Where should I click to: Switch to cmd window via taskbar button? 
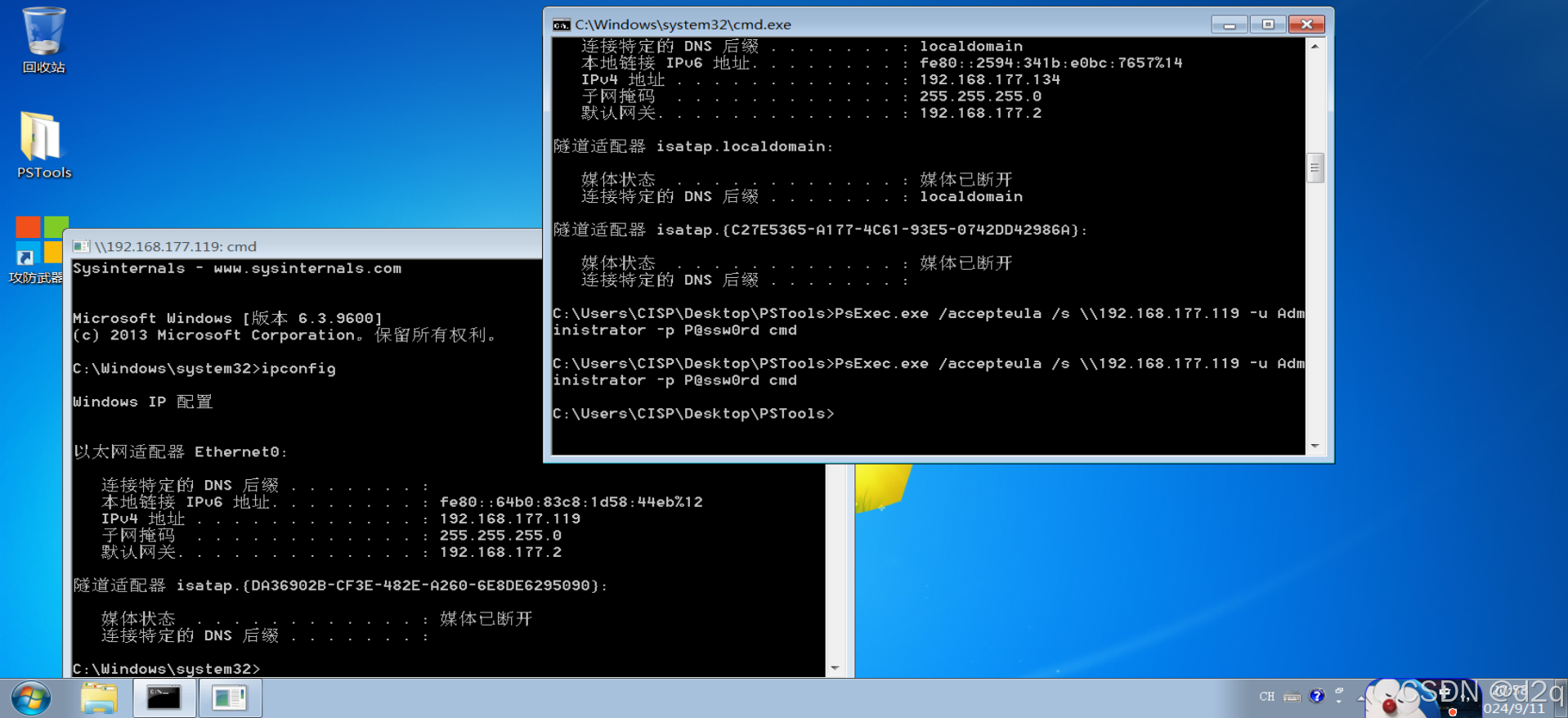[x=164, y=698]
